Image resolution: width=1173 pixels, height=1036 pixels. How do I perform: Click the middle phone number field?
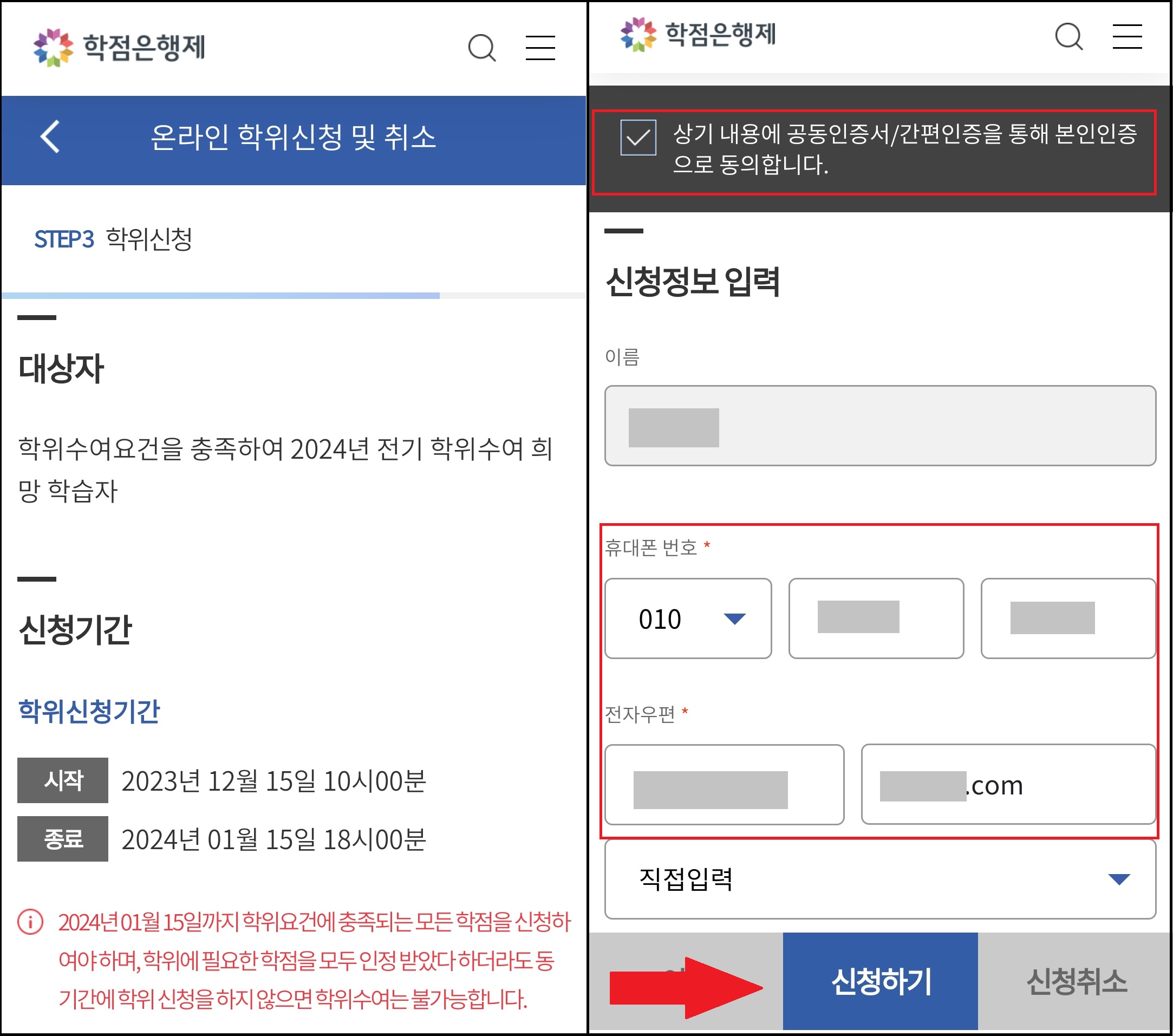tap(875, 618)
